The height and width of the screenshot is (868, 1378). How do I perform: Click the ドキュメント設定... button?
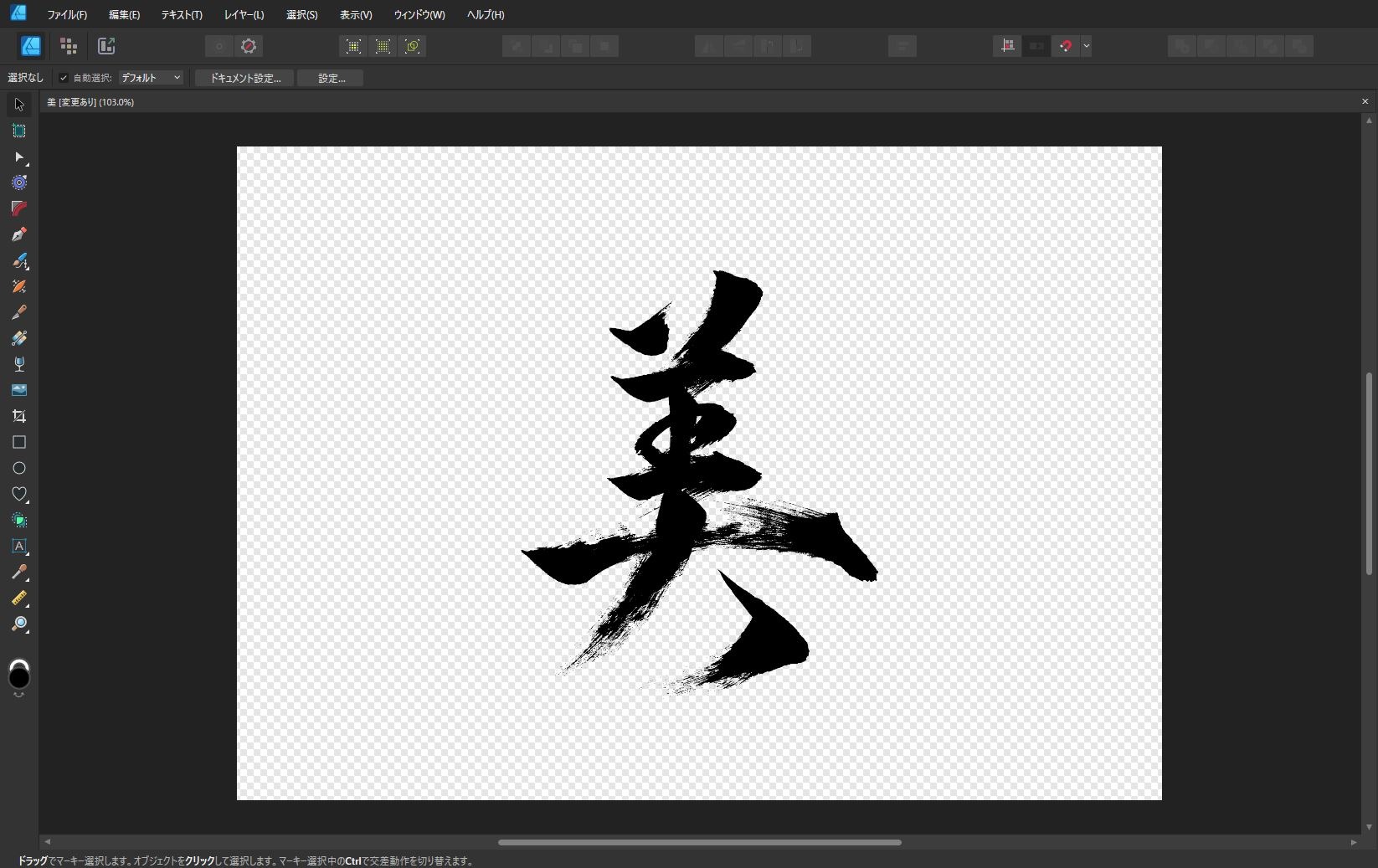tap(244, 78)
